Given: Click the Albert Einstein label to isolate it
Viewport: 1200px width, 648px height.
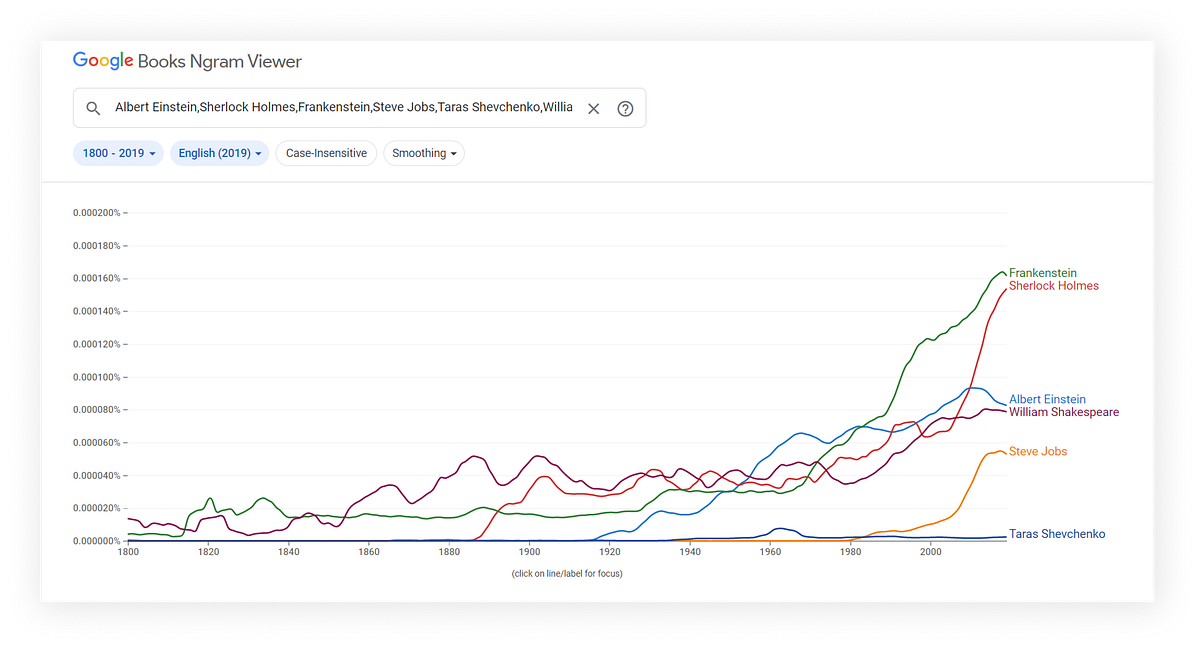Looking at the screenshot, I should pos(1047,399).
